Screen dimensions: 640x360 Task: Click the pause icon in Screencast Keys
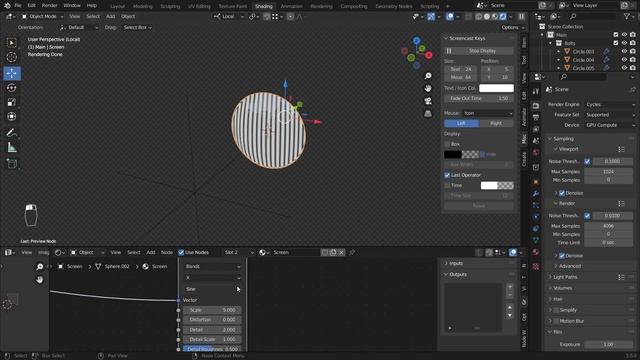point(449,51)
